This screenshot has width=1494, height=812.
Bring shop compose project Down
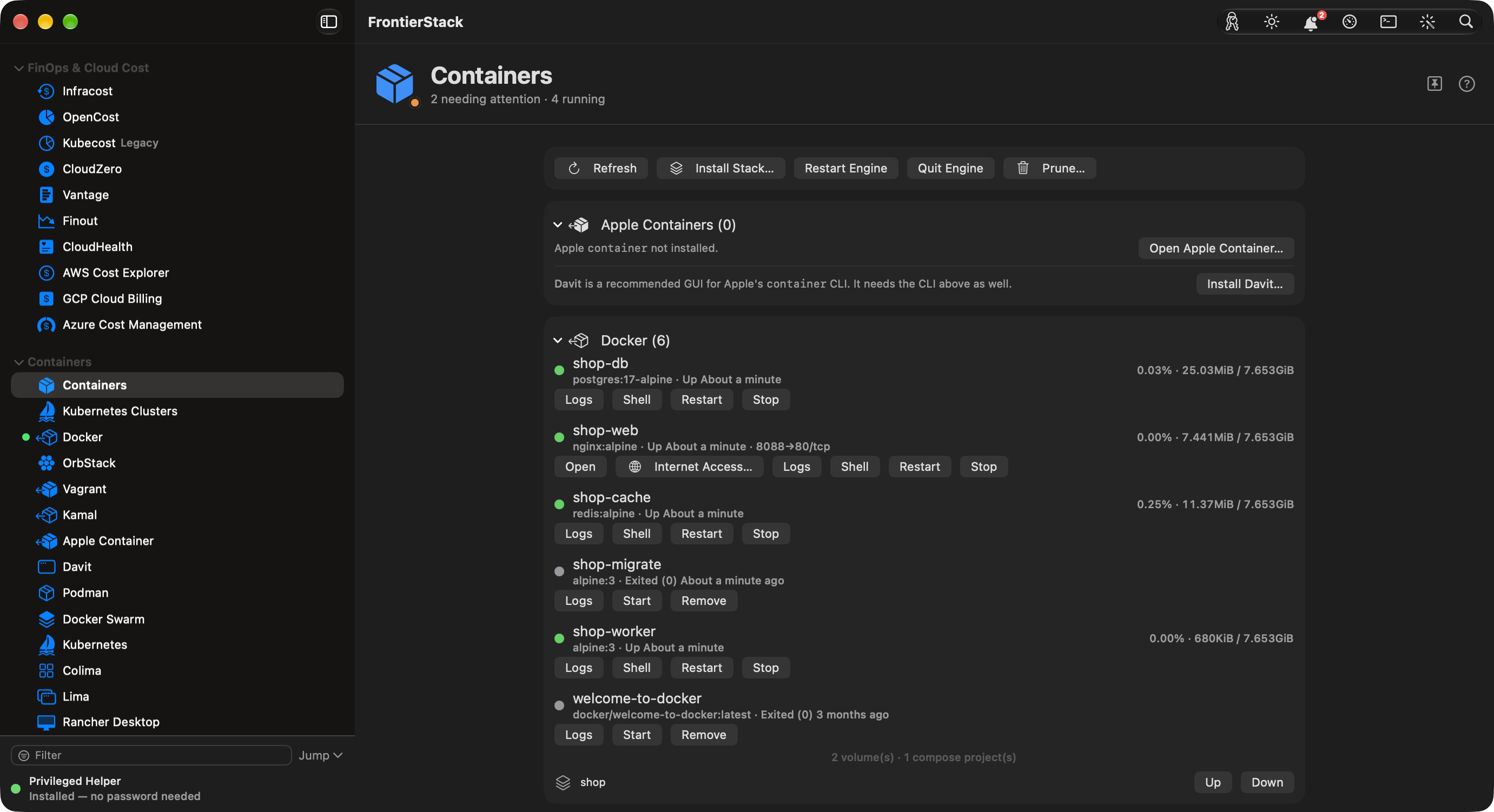coord(1267,782)
